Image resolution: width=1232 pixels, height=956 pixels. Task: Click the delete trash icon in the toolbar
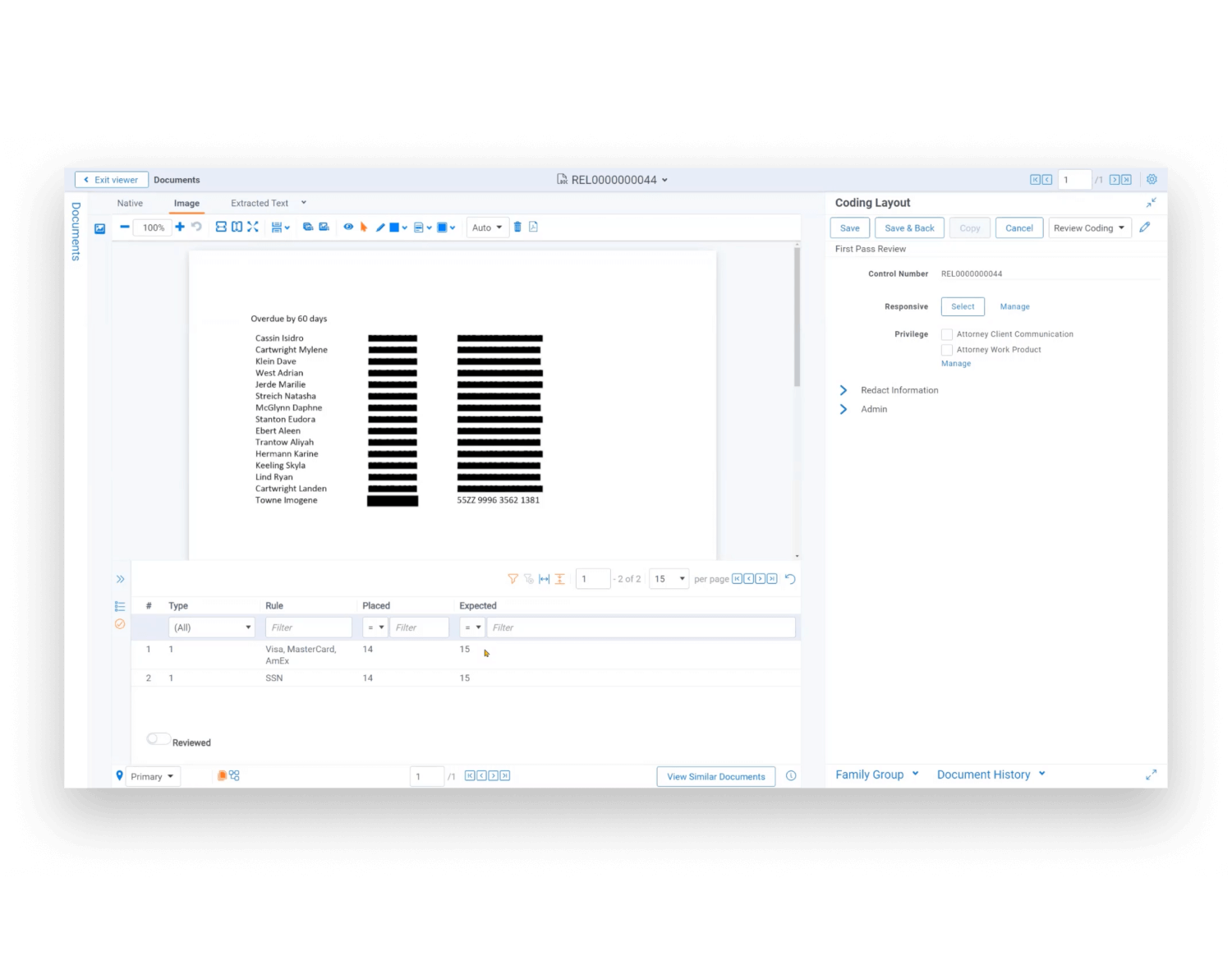517,228
